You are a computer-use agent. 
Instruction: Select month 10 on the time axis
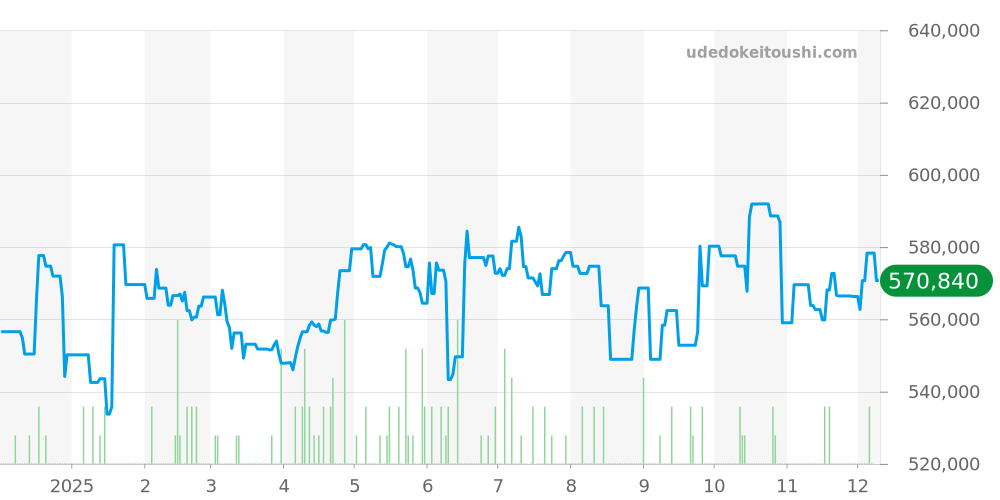(714, 487)
